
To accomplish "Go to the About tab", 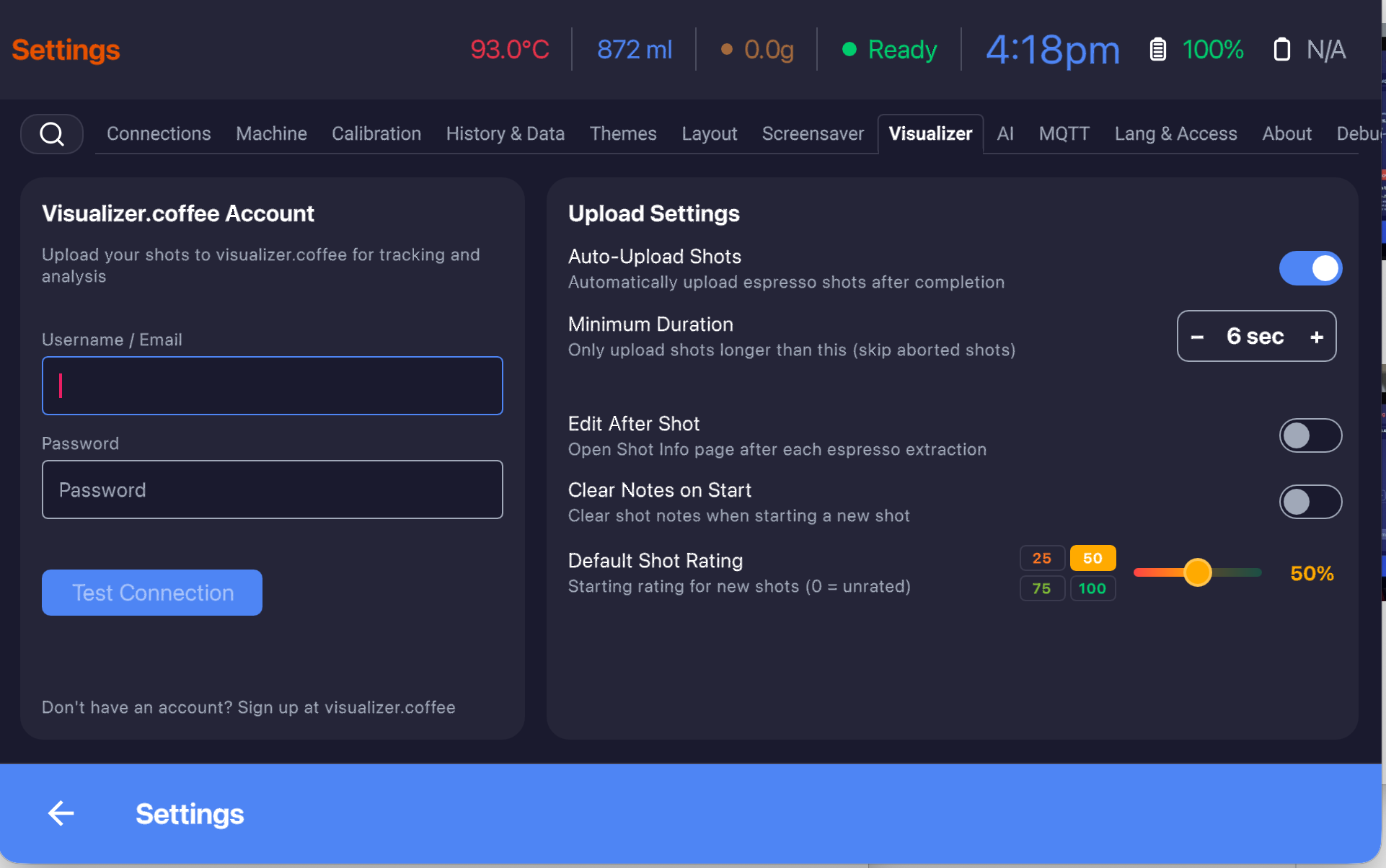I will tap(1286, 134).
